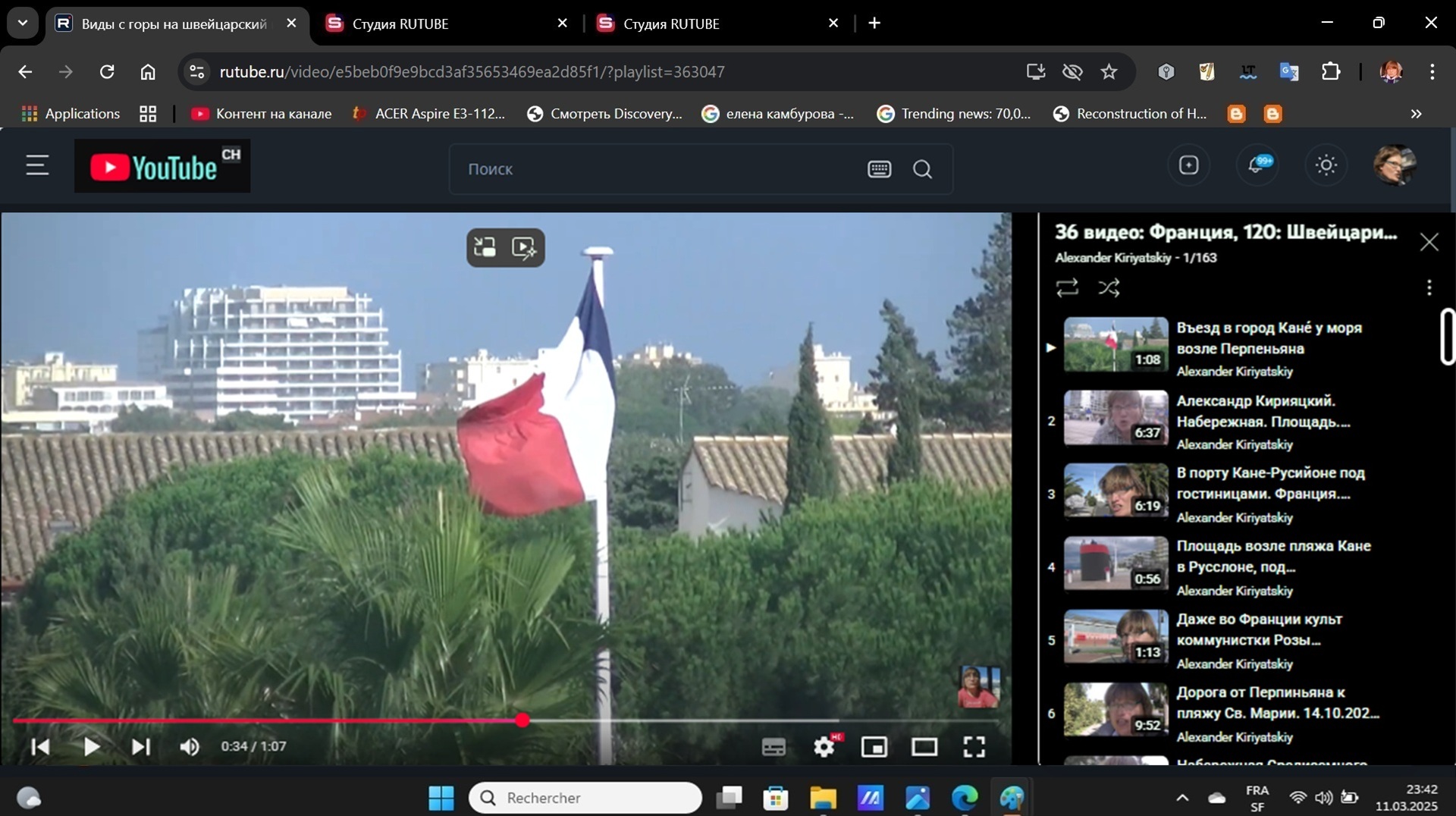The image size is (1456, 816).
Task: Open user profile avatar in the site header
Action: (x=1394, y=165)
